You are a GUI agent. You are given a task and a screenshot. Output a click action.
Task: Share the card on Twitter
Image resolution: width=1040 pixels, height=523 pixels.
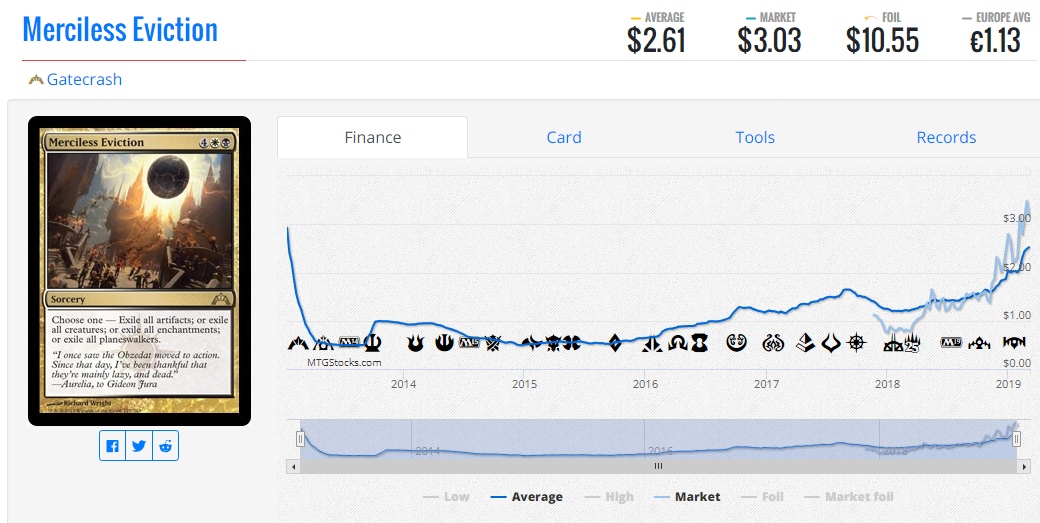139,445
